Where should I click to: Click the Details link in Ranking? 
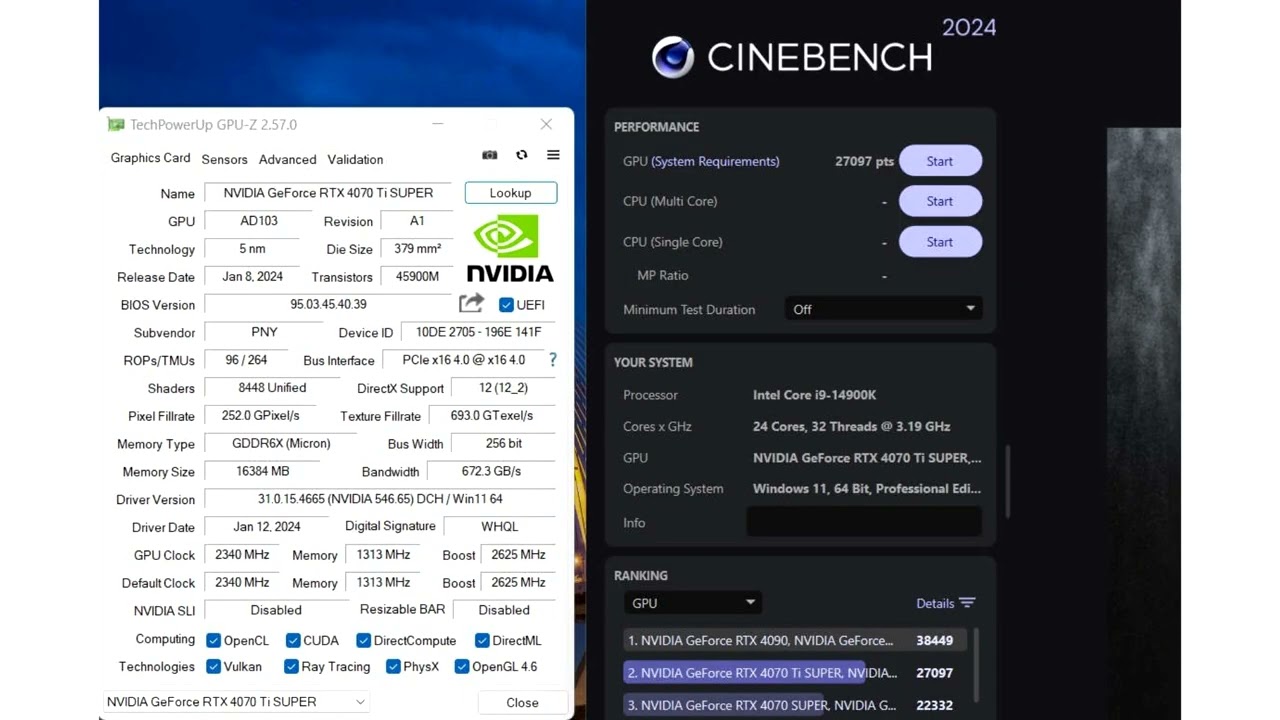coord(935,603)
